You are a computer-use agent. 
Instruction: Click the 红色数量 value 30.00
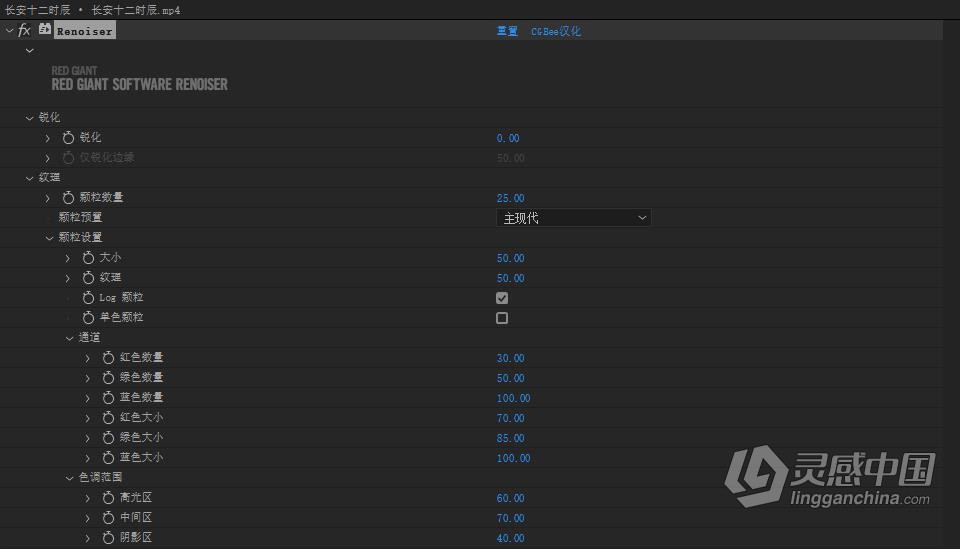tap(510, 358)
